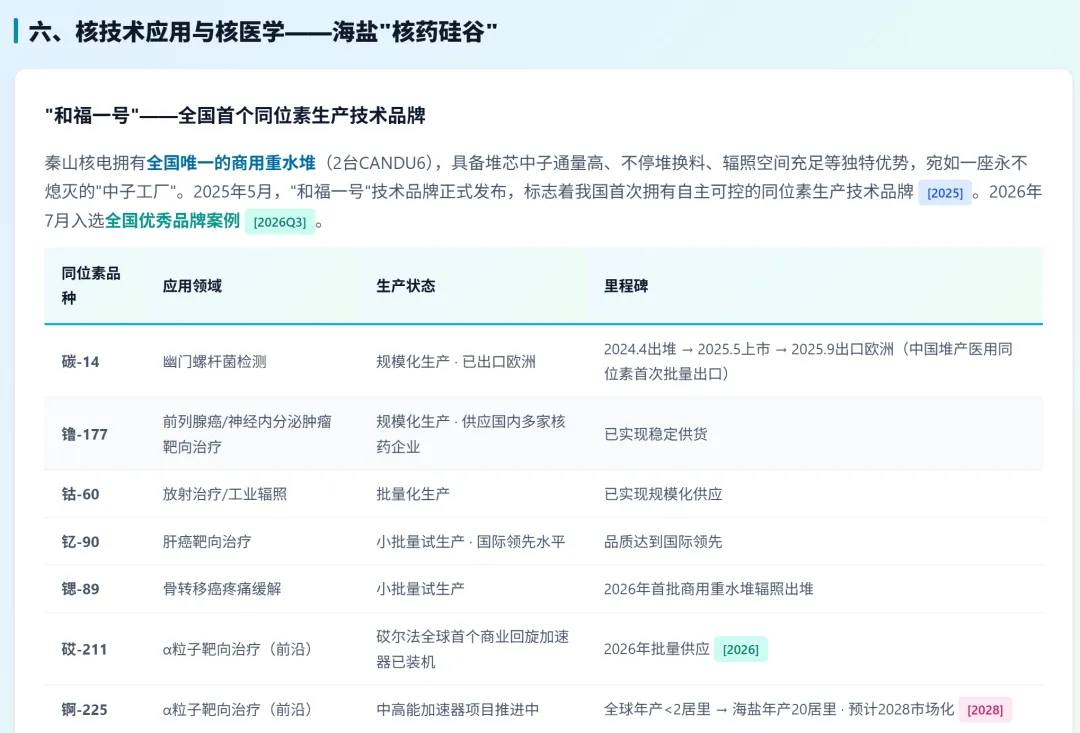Click the milestone 全球年产<2居里 → 海盐年产20居里

pyautogui.click(x=720, y=710)
